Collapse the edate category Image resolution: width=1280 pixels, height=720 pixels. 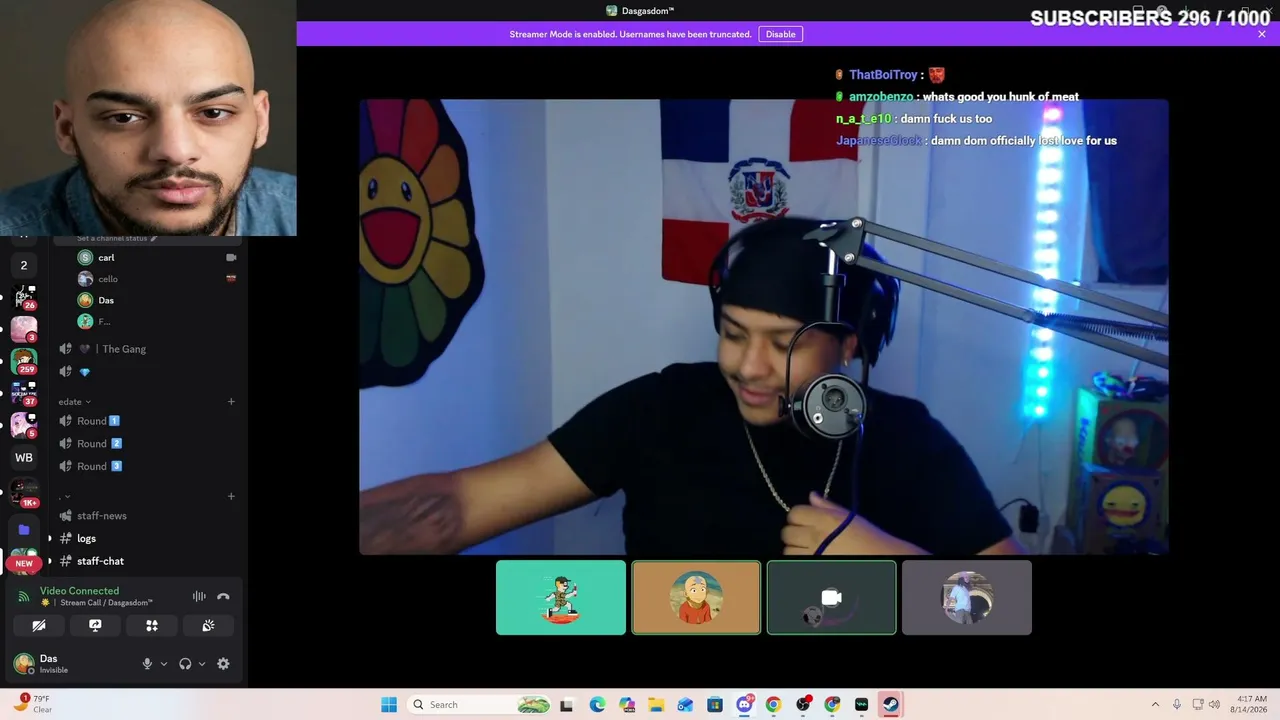[x=74, y=402]
